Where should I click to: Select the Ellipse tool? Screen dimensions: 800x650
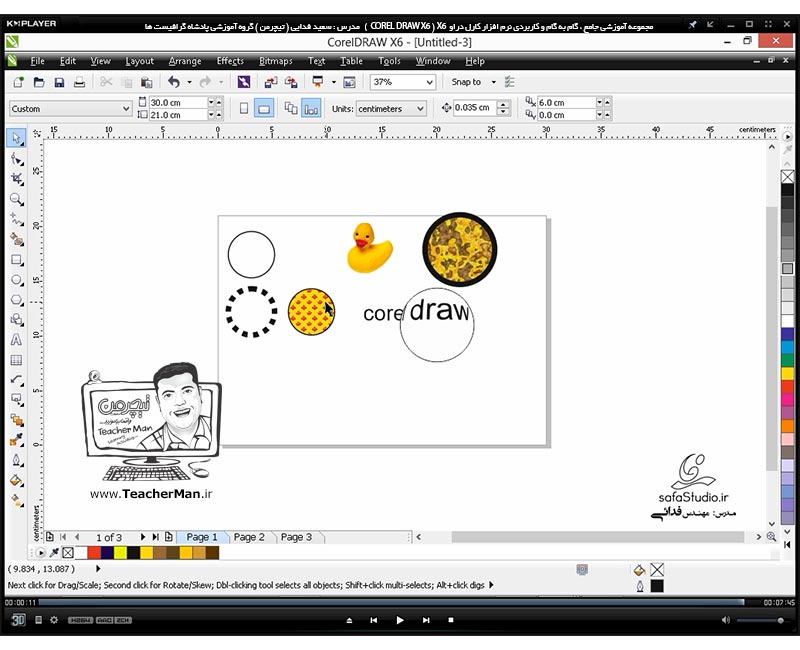(17, 280)
